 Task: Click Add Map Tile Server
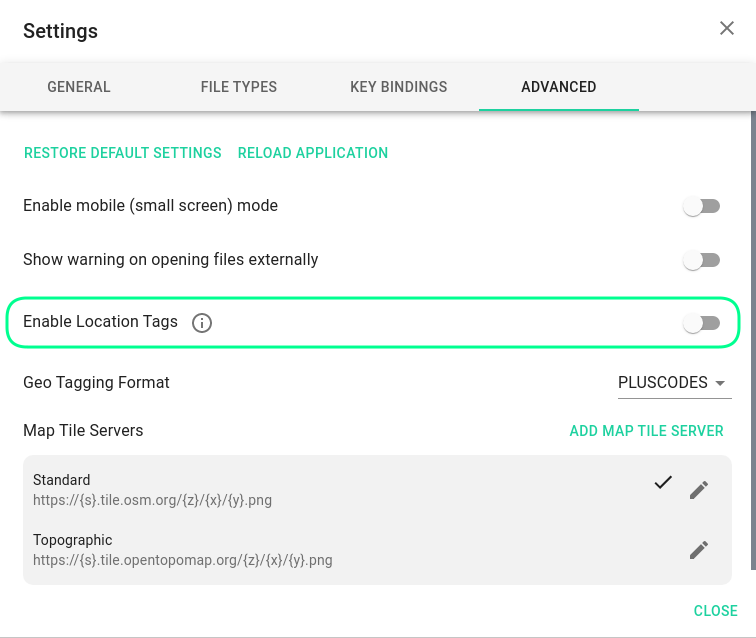pyautogui.click(x=647, y=431)
